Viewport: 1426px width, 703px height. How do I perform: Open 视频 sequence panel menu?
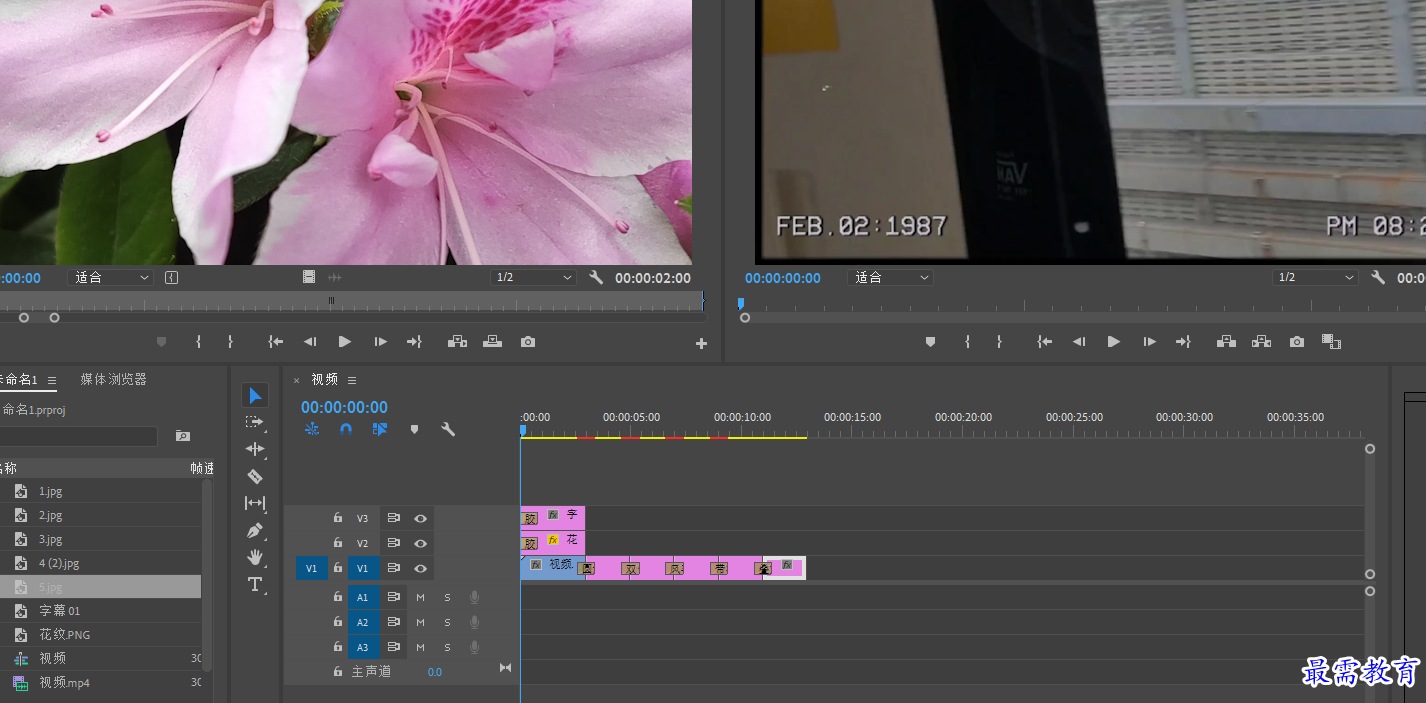352,380
